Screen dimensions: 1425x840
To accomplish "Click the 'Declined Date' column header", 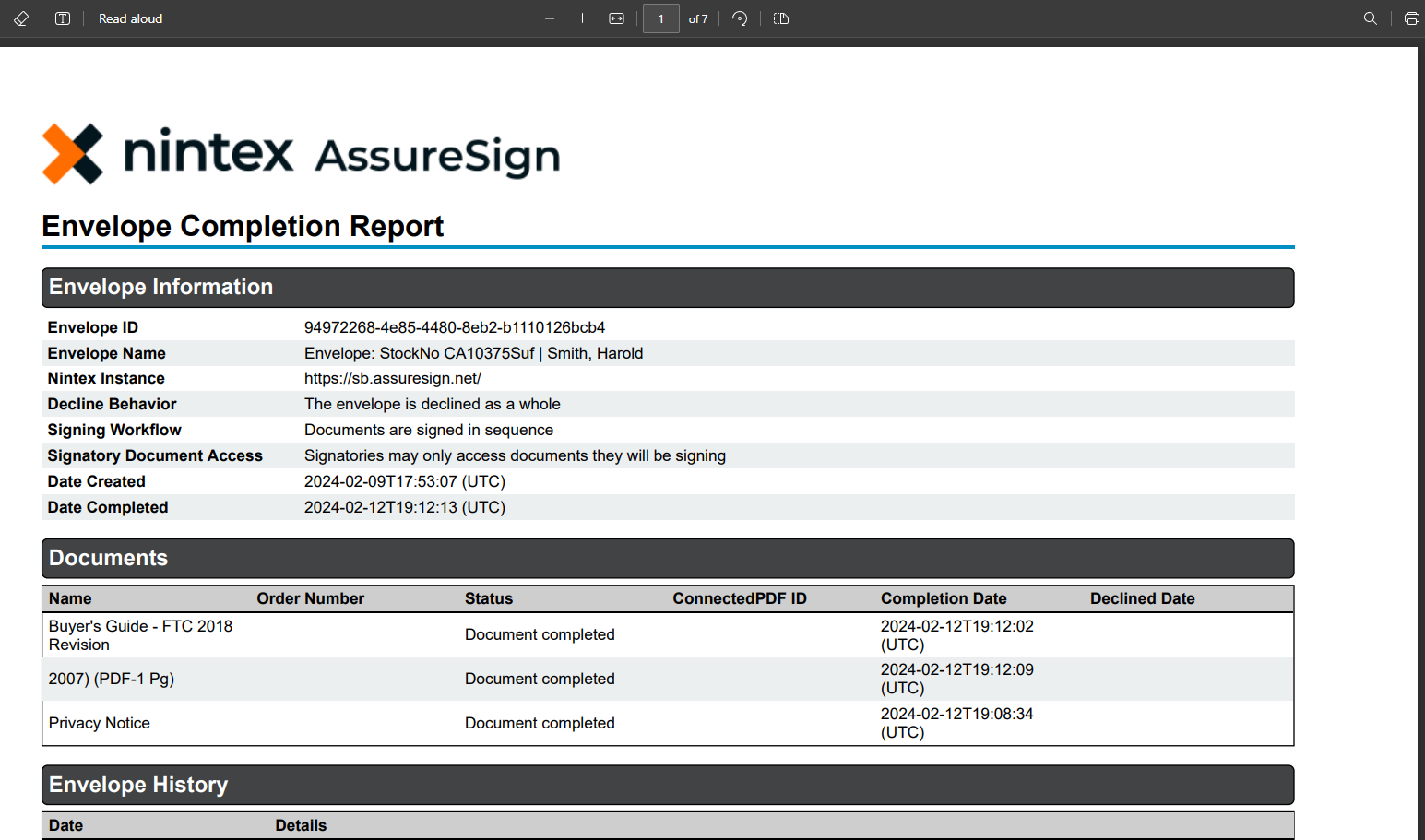I will 1143,598.
